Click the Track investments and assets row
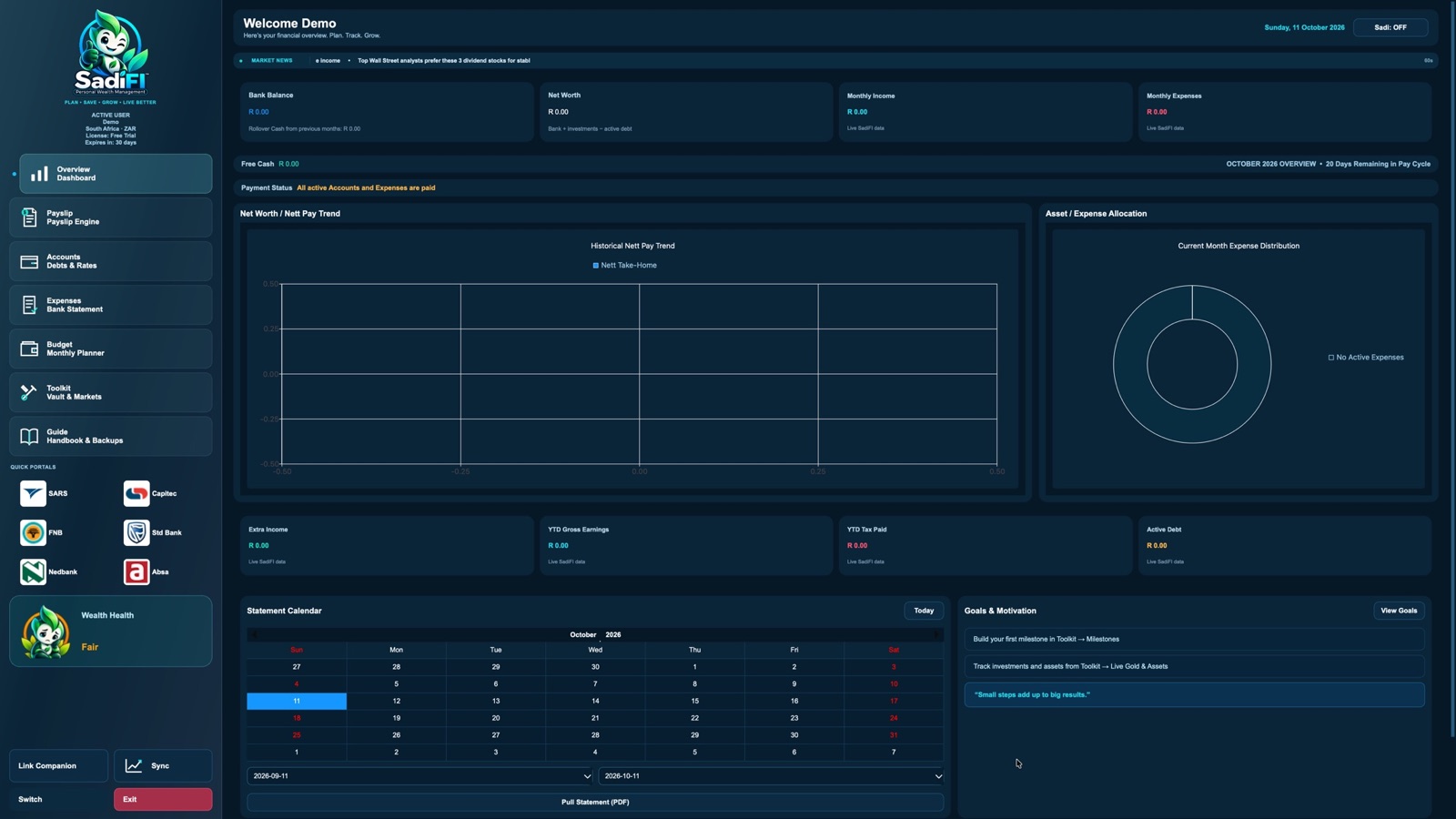The height and width of the screenshot is (819, 1456). (x=1194, y=666)
